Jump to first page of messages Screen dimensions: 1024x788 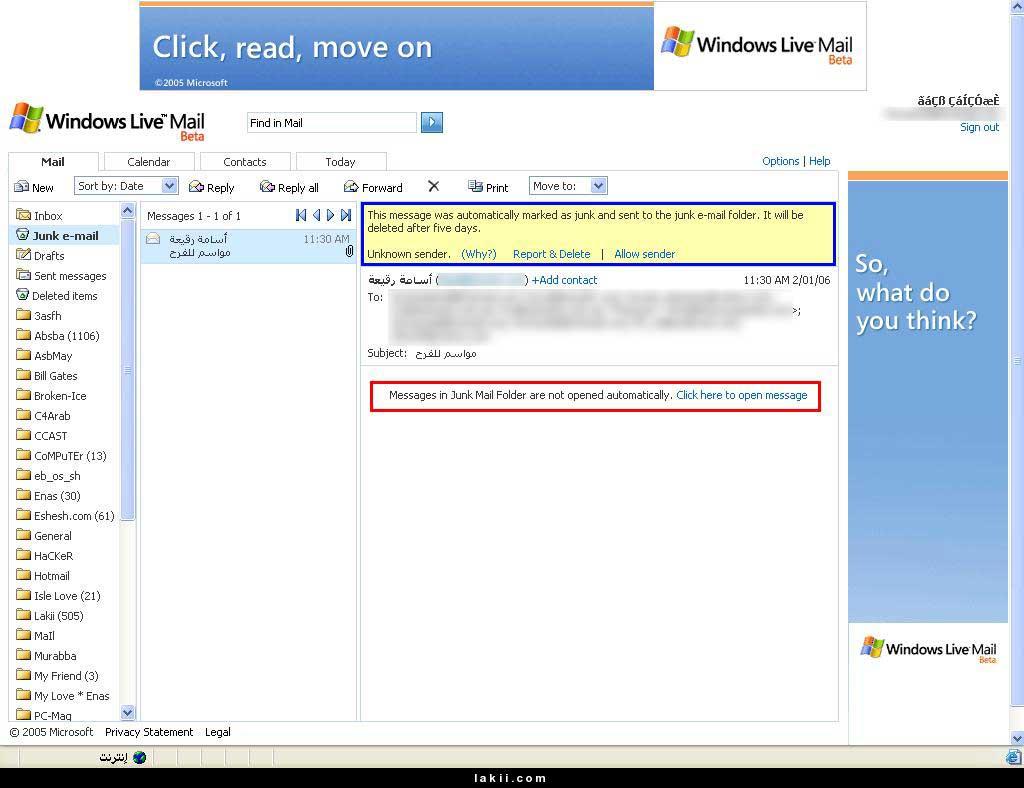[x=300, y=215]
